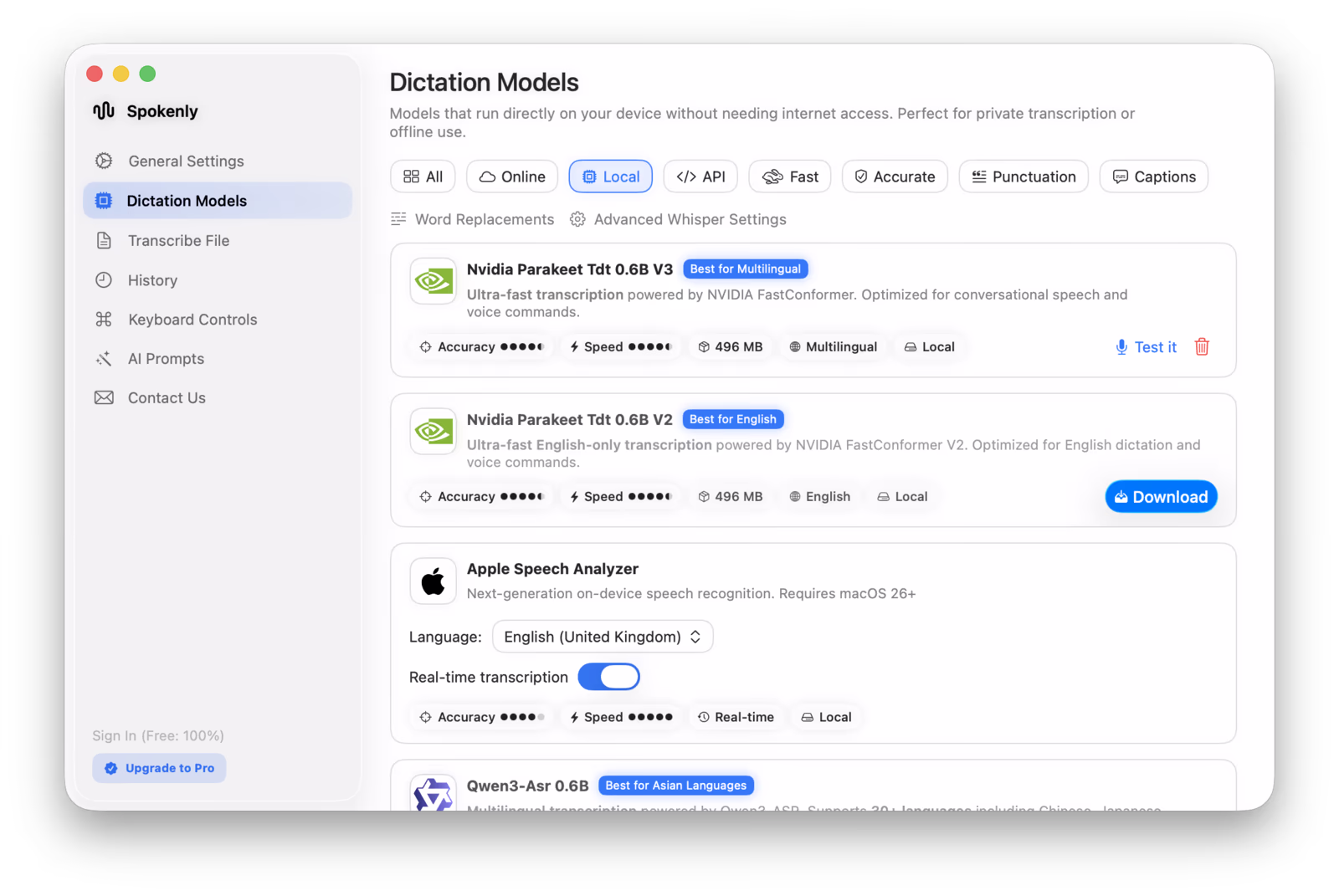1339x896 pixels.
Task: Open Word Replacements settings
Action: tap(472, 219)
